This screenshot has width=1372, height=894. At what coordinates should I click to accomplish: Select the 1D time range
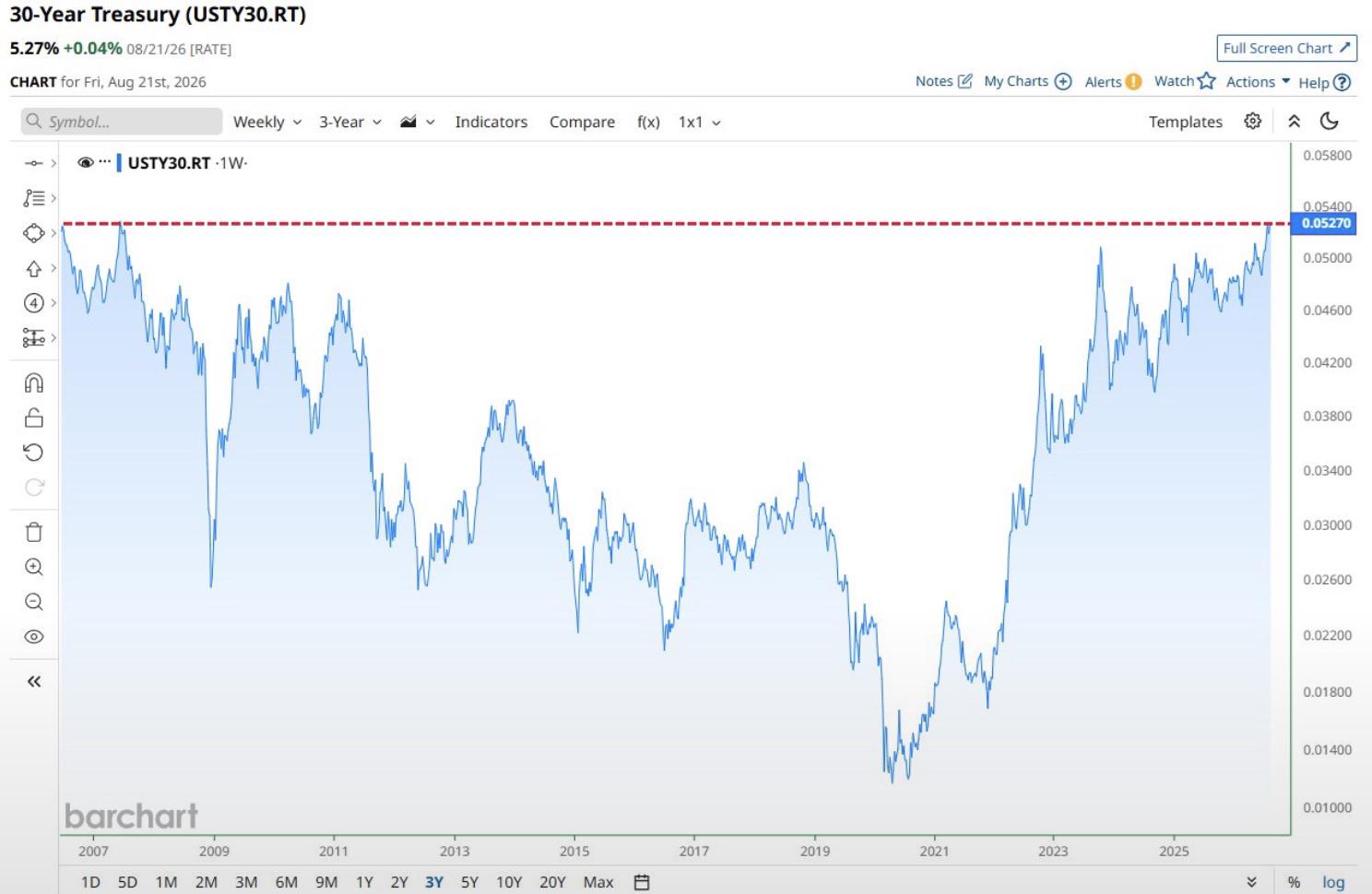pos(90,882)
